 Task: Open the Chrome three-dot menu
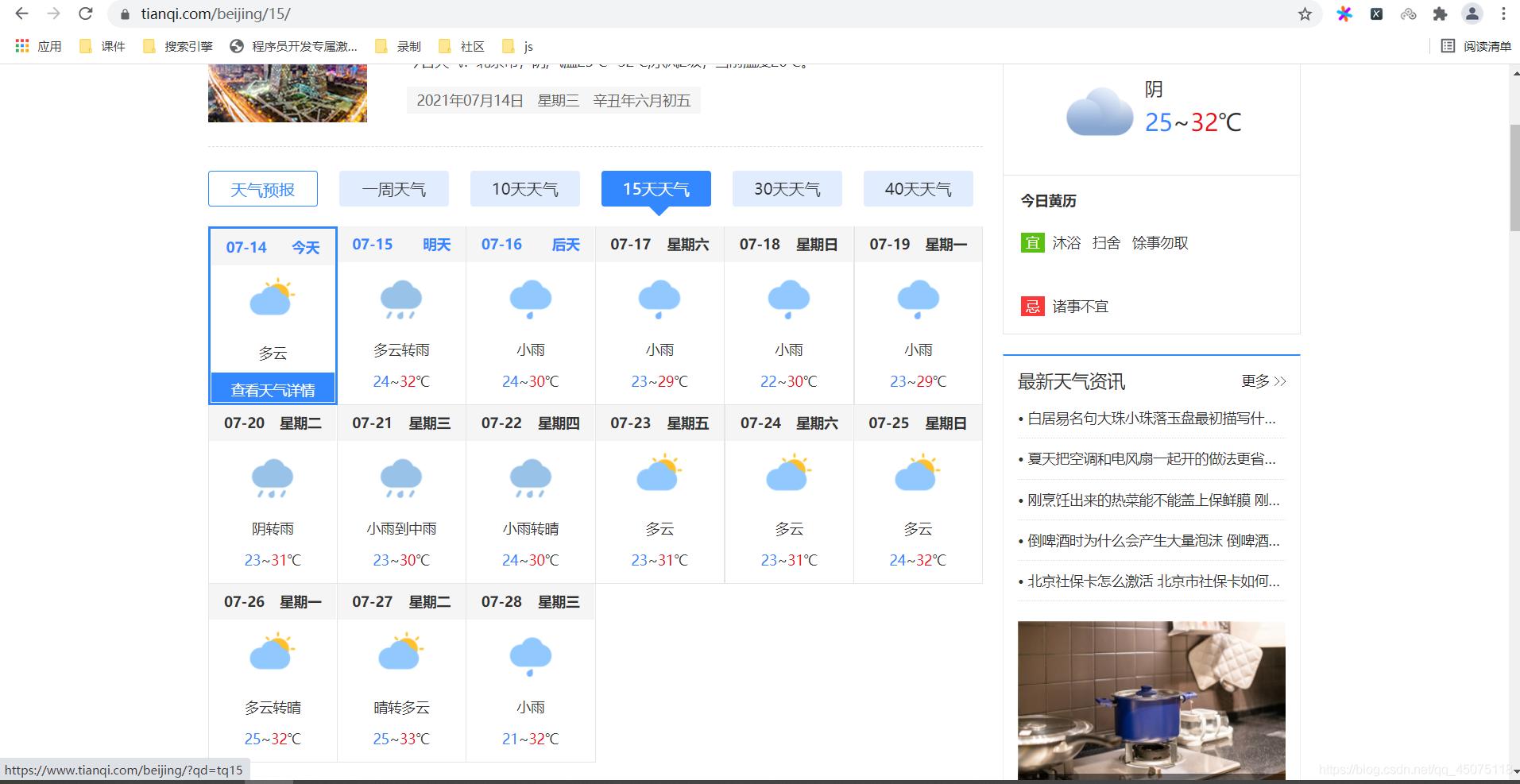[x=1506, y=14]
